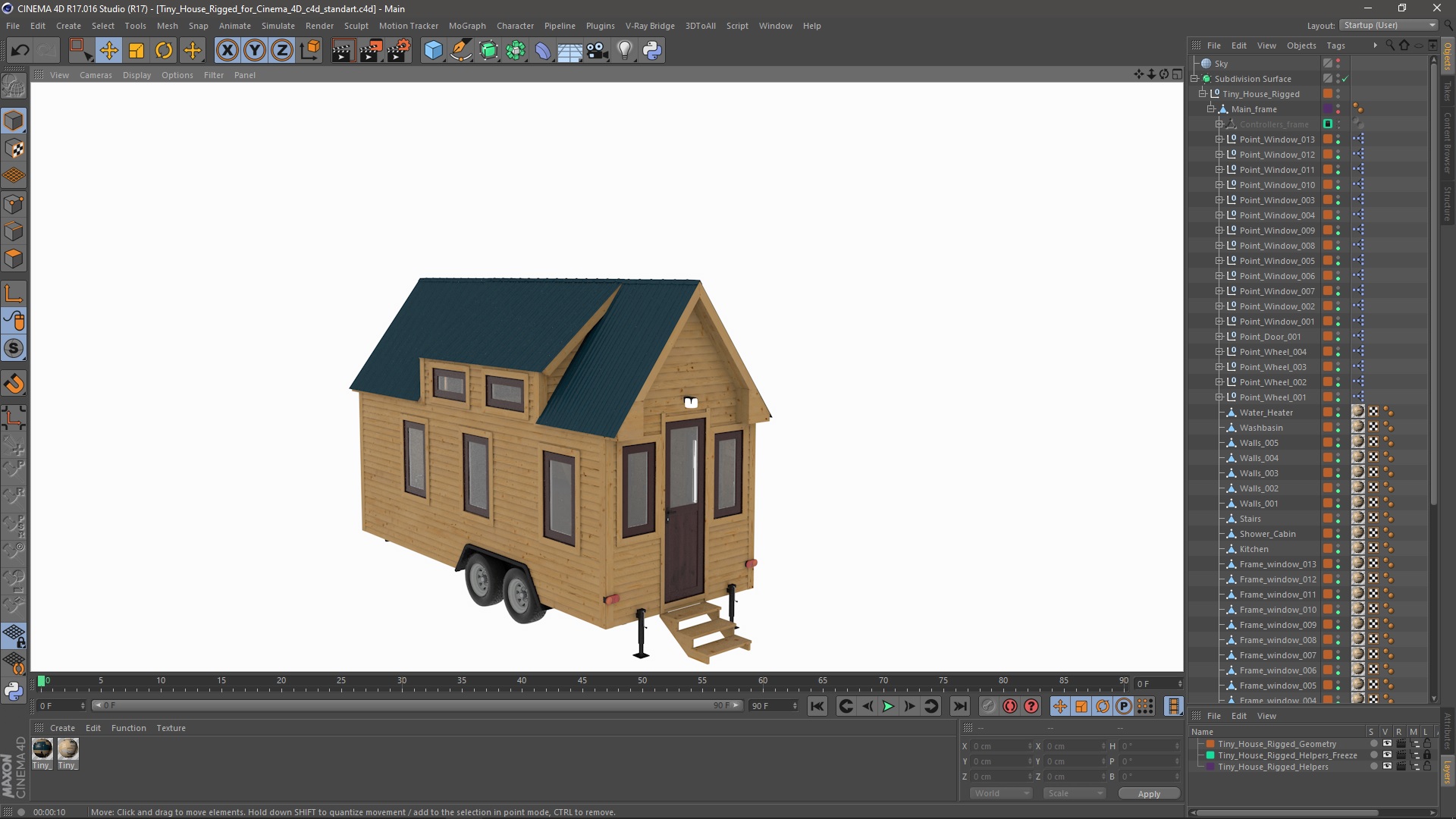Screen dimensions: 1456x819
Task: Collapse the Main_frame node
Action: tap(1211, 109)
